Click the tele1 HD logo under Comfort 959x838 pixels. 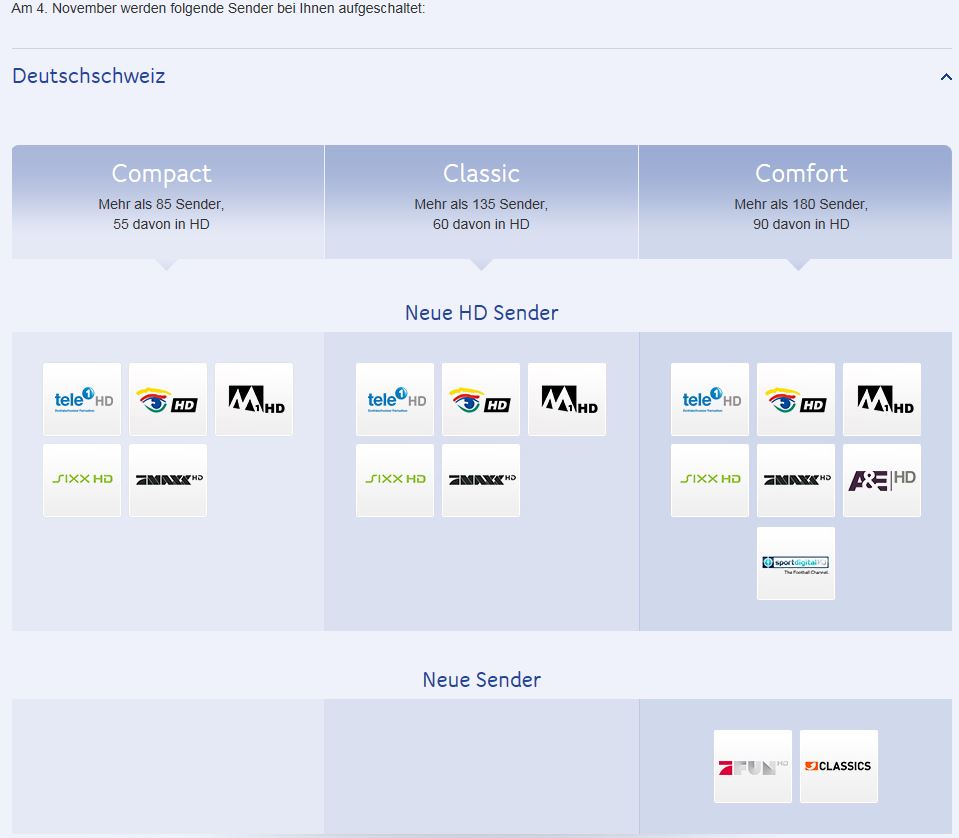[710, 400]
